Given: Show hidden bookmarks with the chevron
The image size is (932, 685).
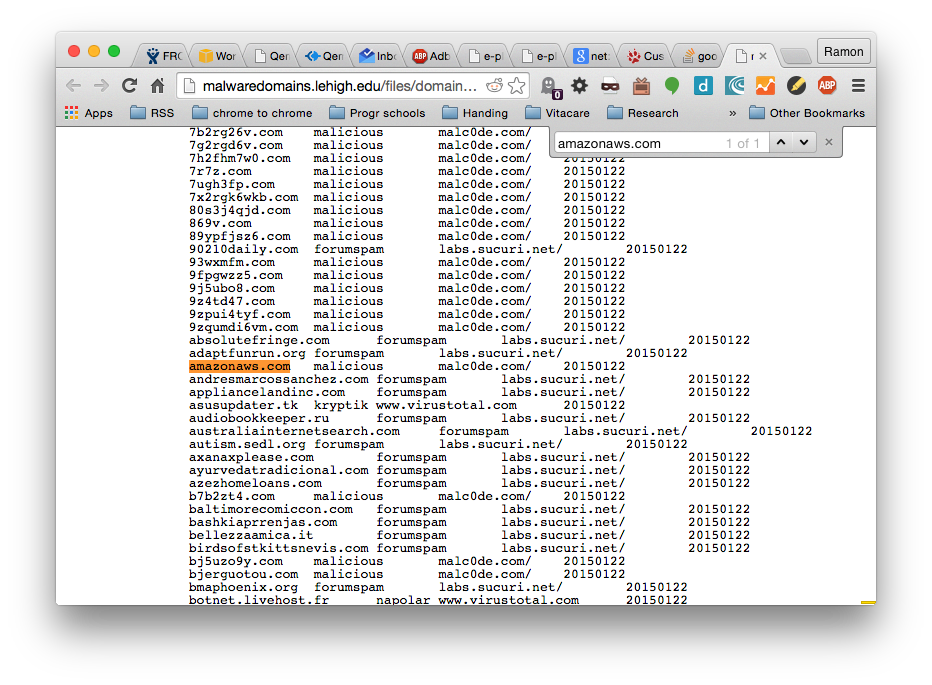Looking at the screenshot, I should [x=732, y=113].
